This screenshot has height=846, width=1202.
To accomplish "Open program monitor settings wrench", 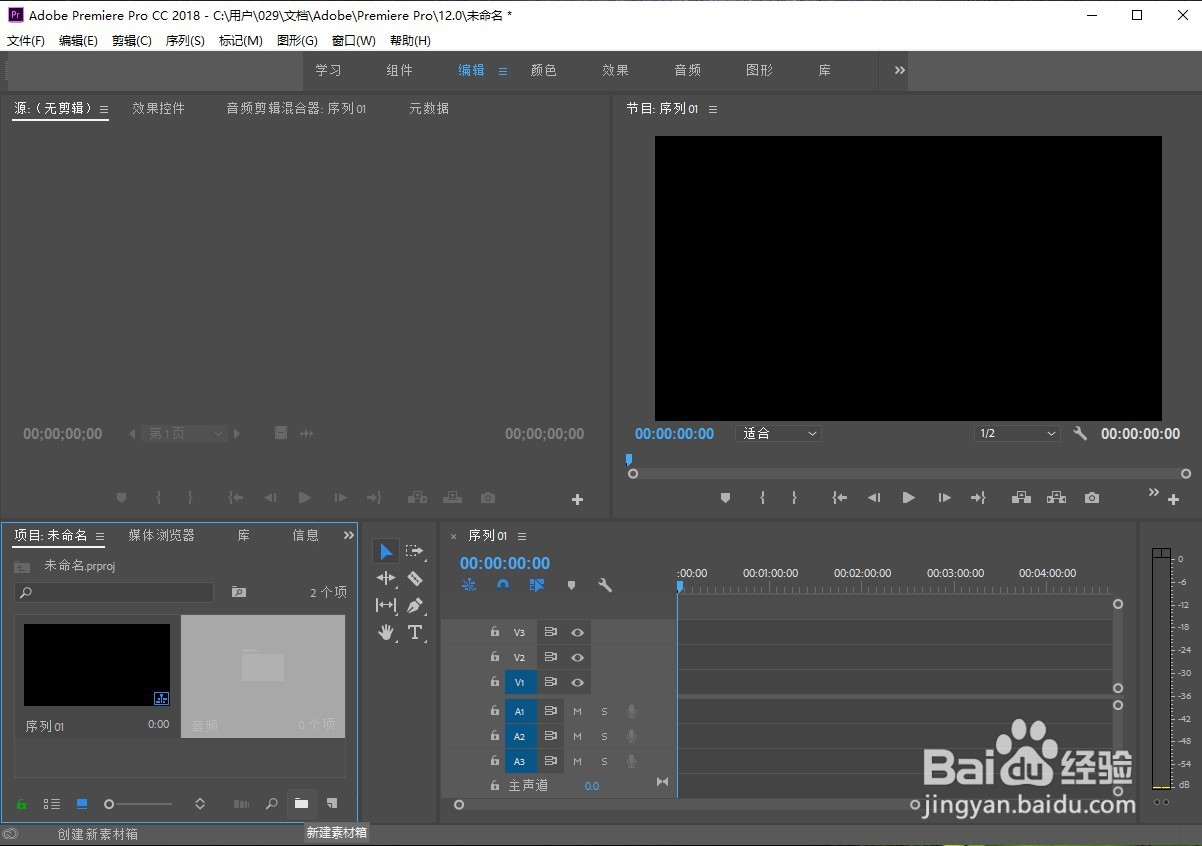I will point(1080,433).
